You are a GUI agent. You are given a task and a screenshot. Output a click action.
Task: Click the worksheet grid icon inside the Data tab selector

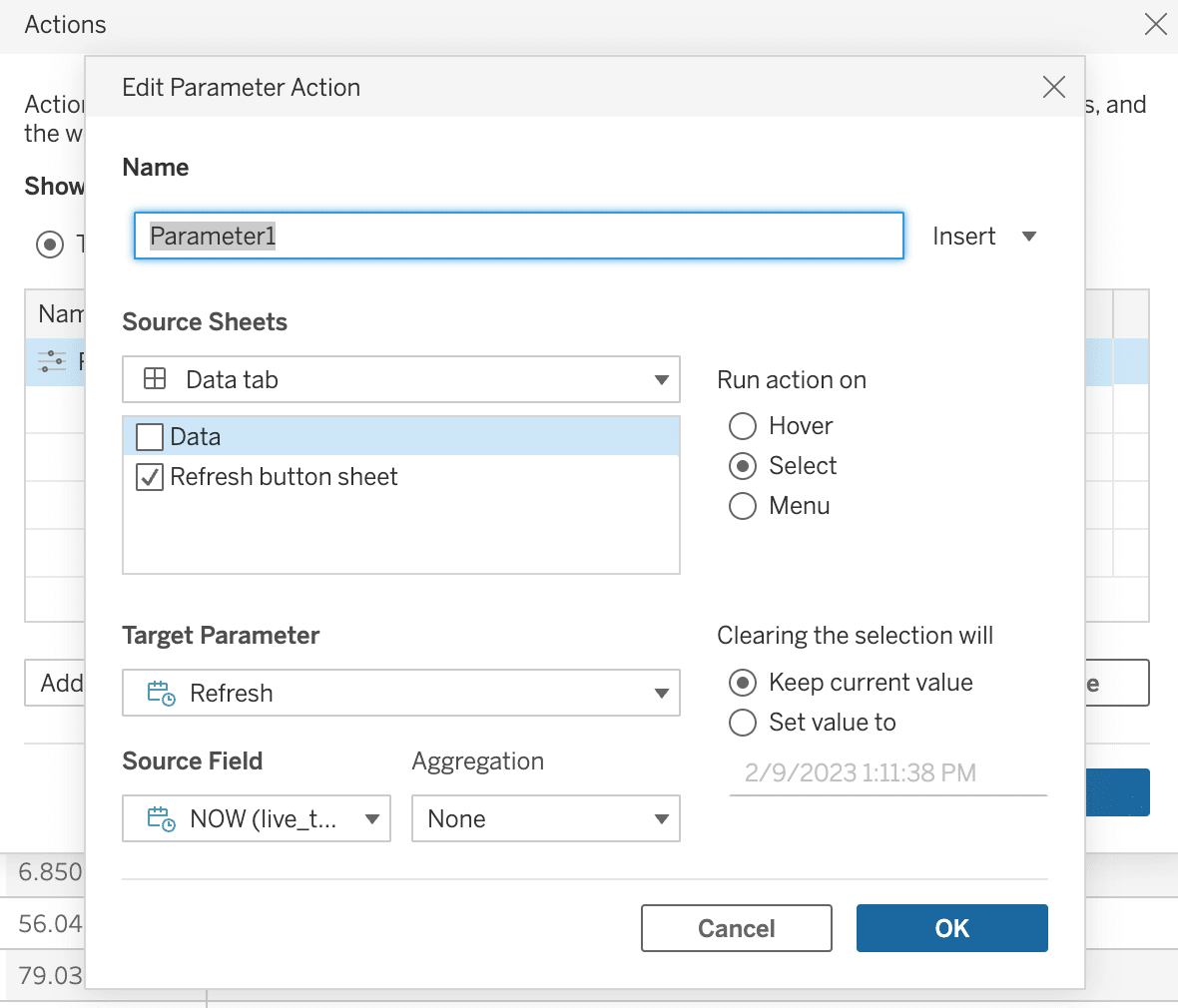pyautogui.click(x=155, y=379)
